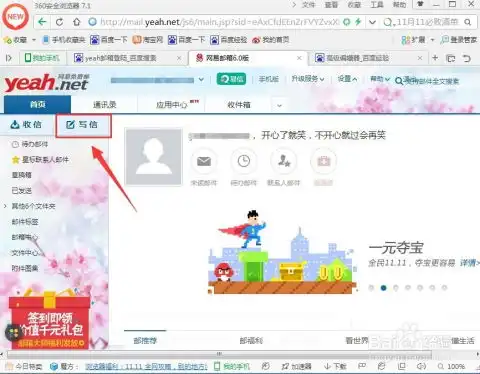Click the 签到即领 gift promo banner

coord(50,319)
